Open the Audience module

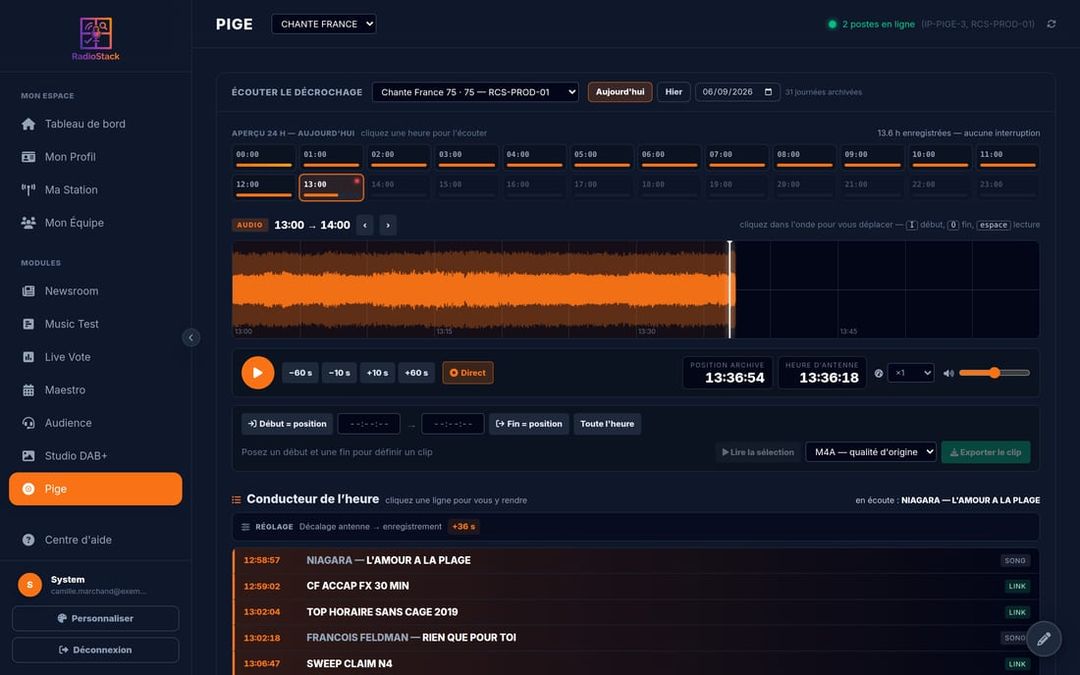click(96, 424)
